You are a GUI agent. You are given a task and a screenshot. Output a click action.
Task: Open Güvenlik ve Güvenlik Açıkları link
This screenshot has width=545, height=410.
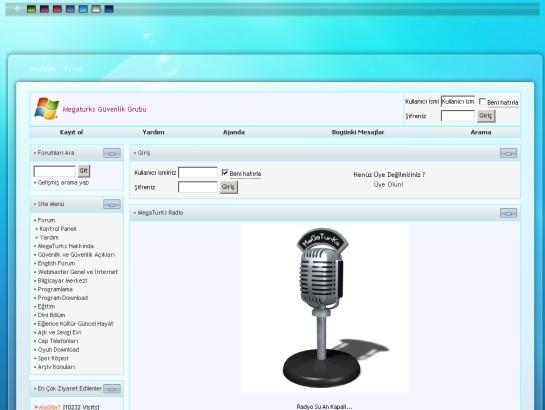coord(76,255)
